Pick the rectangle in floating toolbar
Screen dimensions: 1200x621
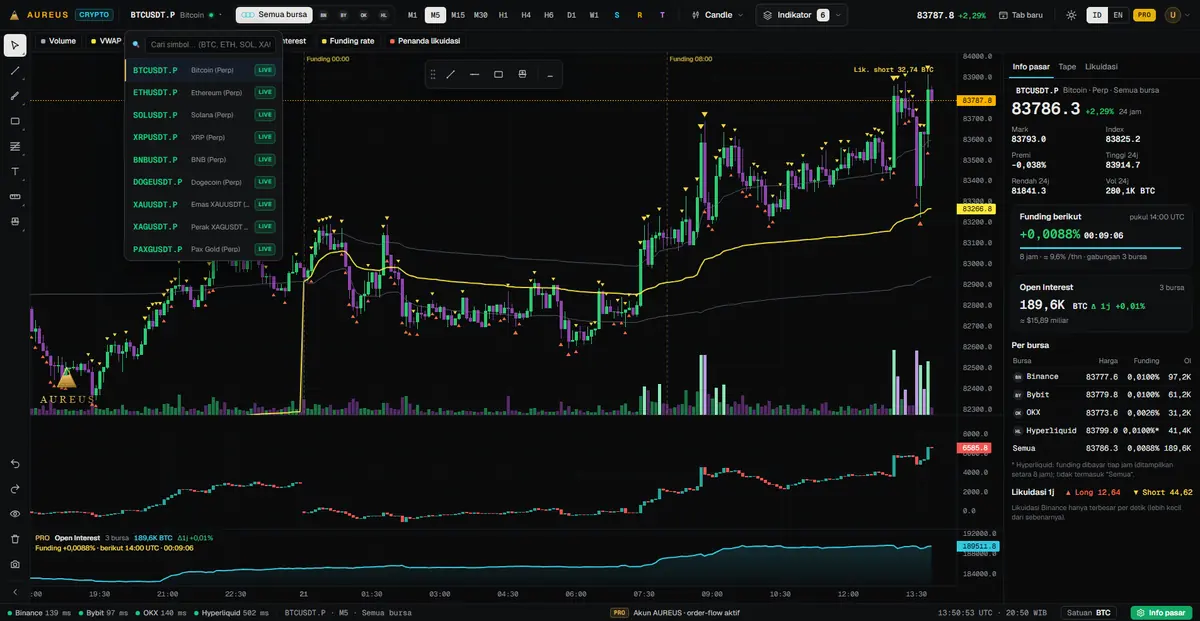[x=499, y=74]
